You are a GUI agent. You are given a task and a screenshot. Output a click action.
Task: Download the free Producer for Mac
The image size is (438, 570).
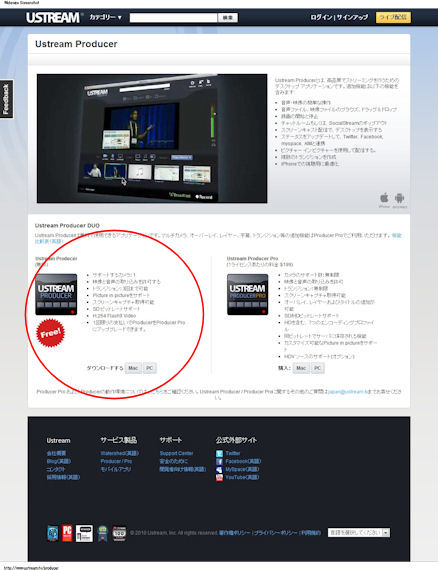click(133, 368)
